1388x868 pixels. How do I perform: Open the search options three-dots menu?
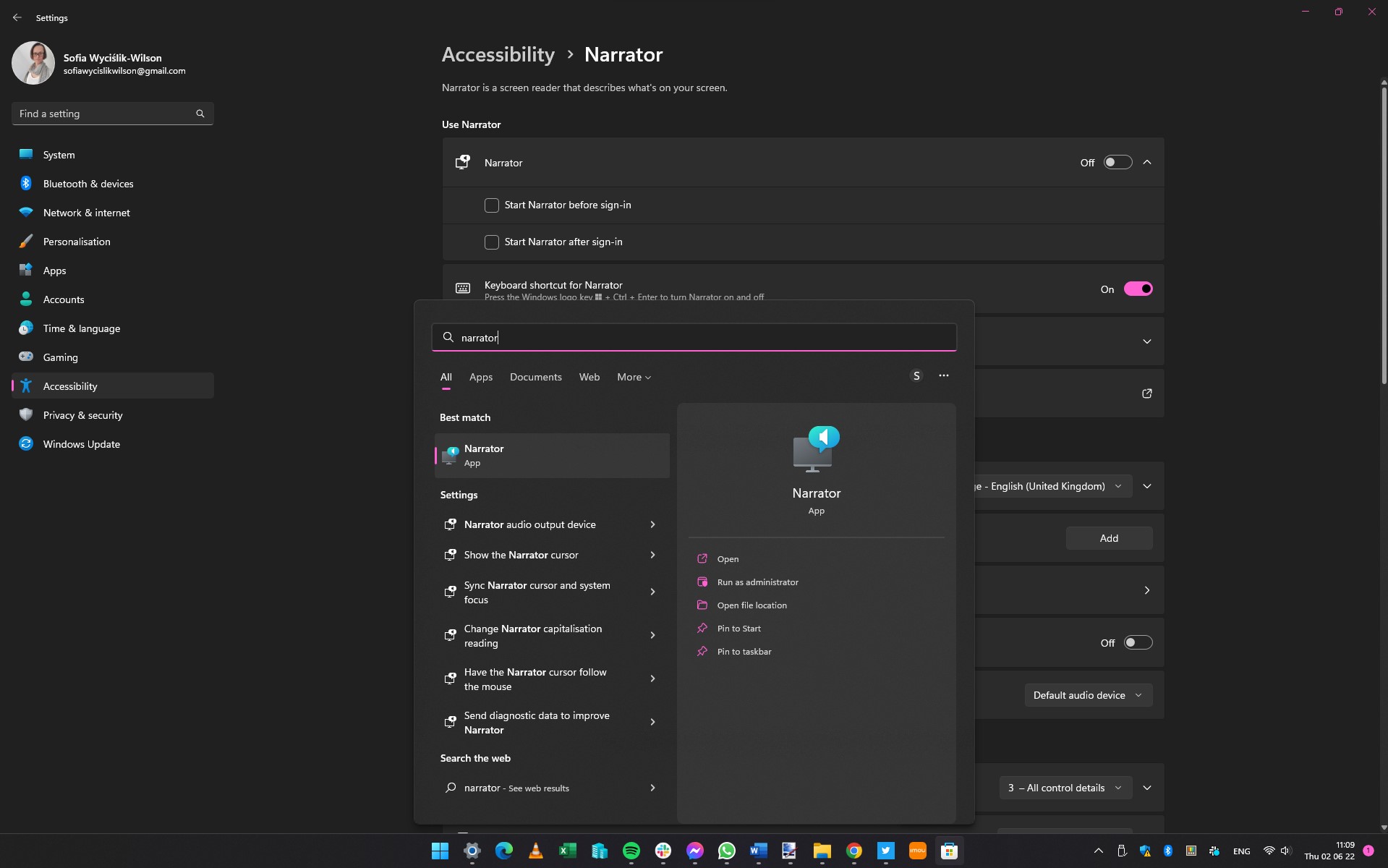coord(943,375)
